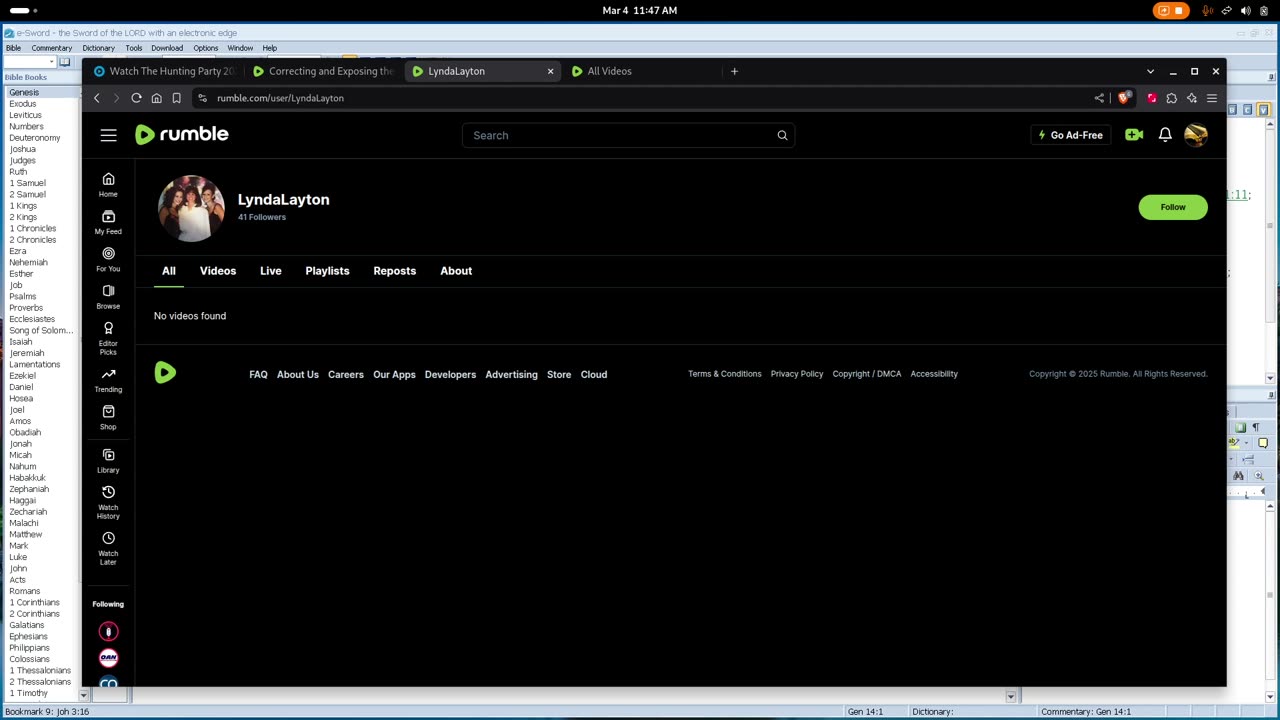The width and height of the screenshot is (1280, 720).
Task: Select Matthew in e-Sword Bible Books
Action: (26, 534)
